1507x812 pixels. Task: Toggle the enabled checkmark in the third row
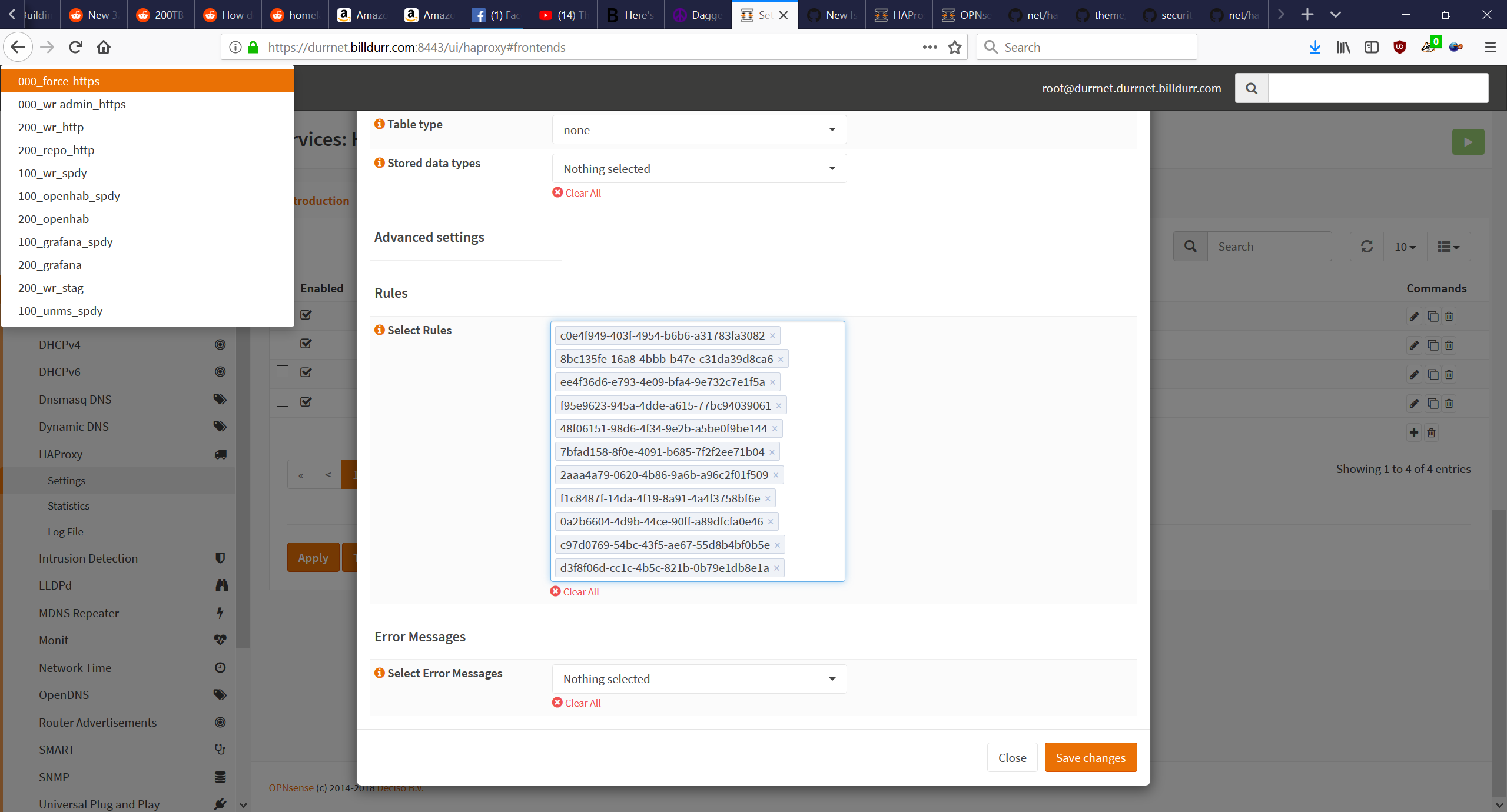[306, 372]
